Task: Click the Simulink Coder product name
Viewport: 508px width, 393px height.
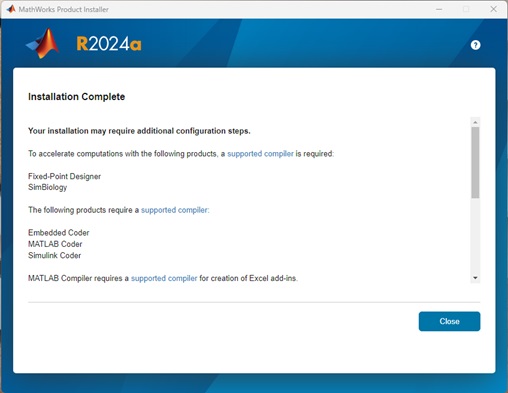Action: click(x=54, y=255)
